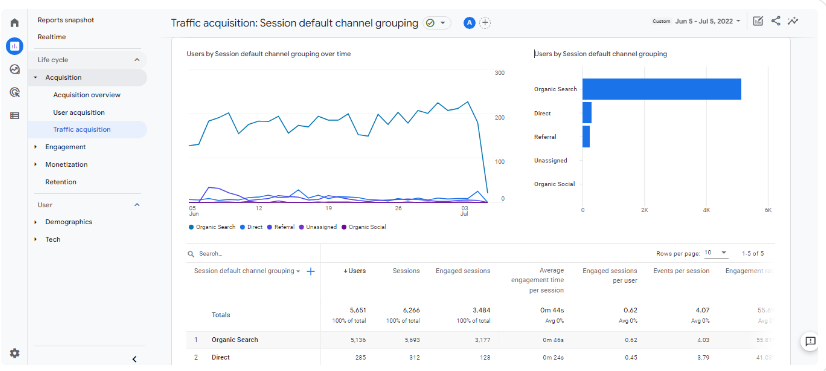Open Admin settings gear icon
Screen dimensions: 826x371
(15, 353)
